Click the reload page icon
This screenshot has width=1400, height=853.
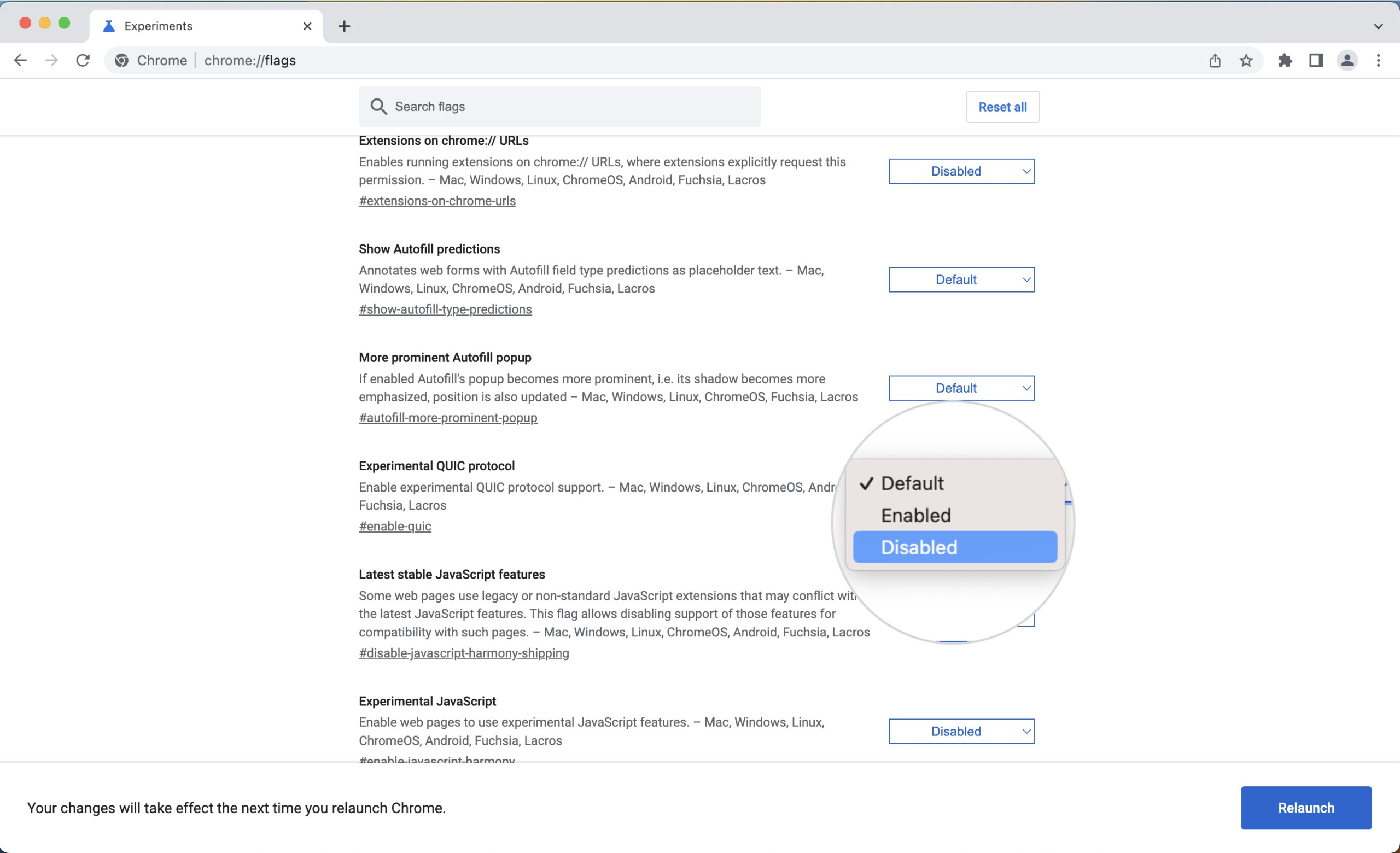click(x=84, y=60)
